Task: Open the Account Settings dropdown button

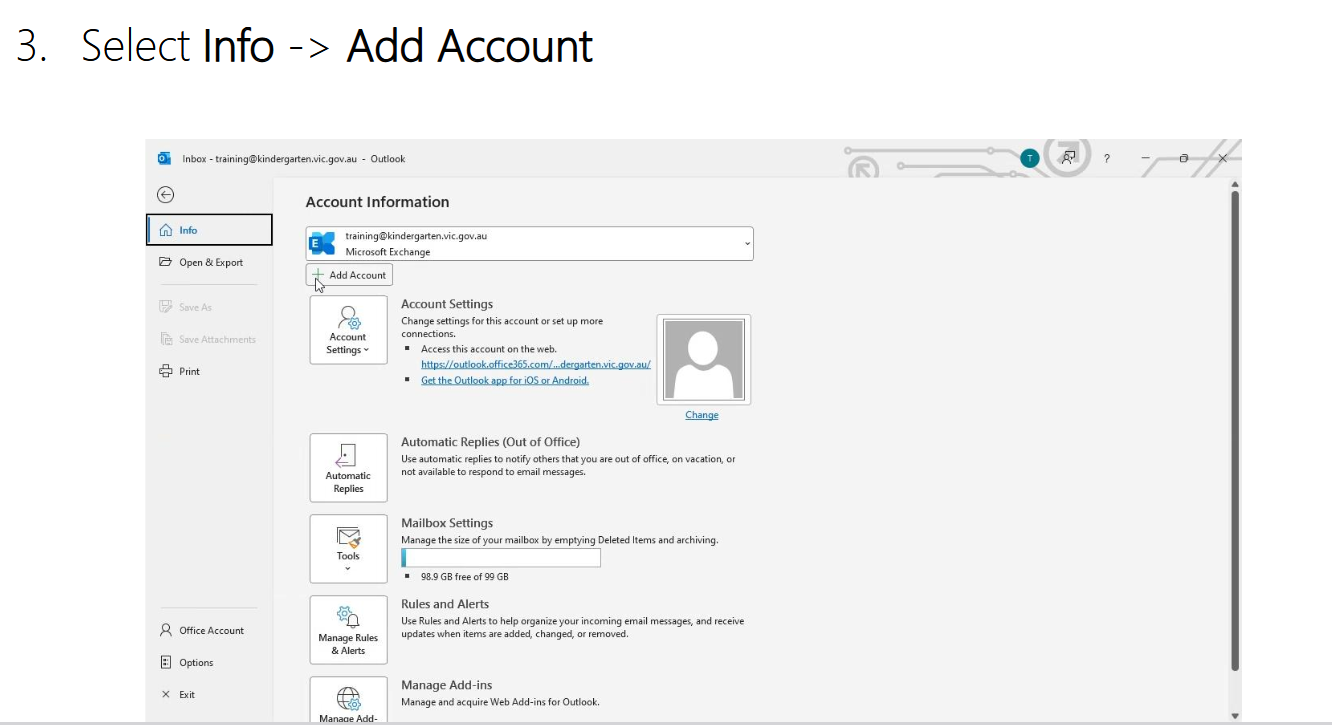Action: click(x=348, y=330)
